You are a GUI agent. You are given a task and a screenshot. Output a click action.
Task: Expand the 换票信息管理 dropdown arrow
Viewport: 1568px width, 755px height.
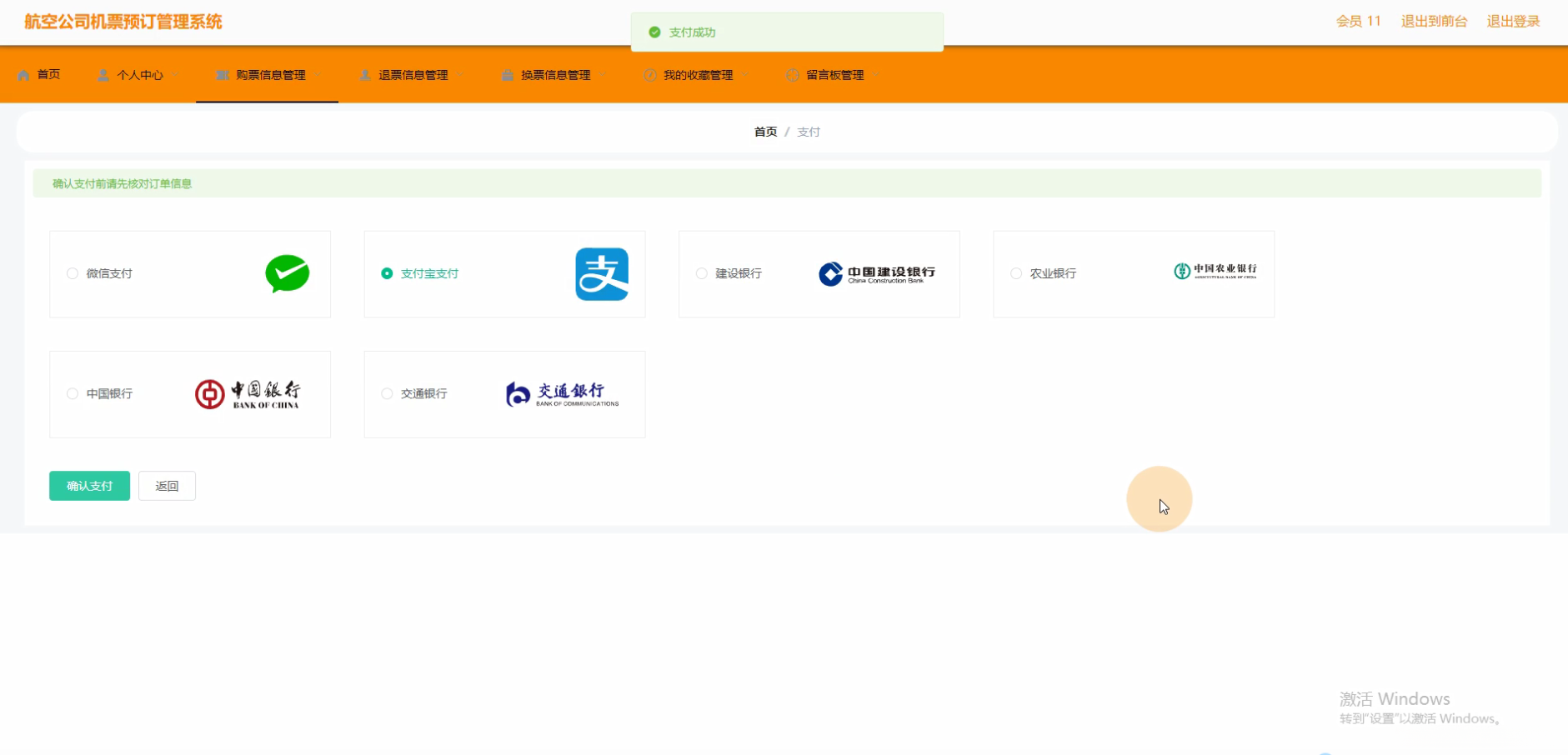(603, 76)
